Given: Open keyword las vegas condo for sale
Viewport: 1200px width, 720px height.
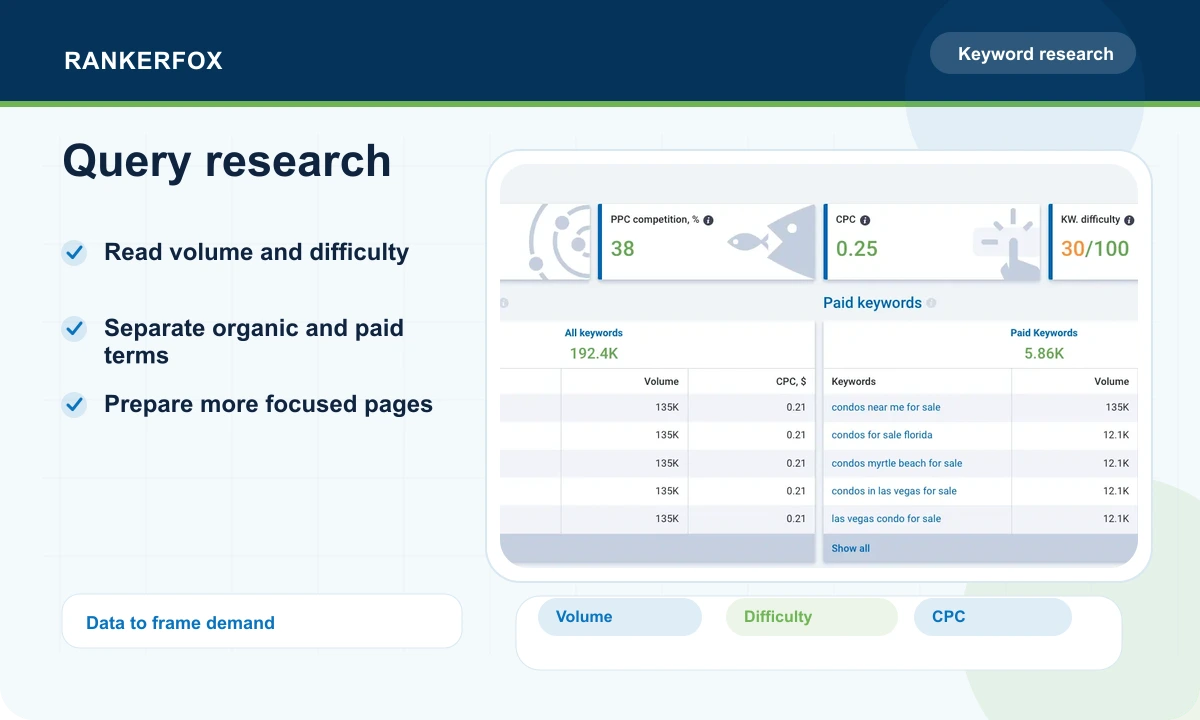Looking at the screenshot, I should 886,519.
